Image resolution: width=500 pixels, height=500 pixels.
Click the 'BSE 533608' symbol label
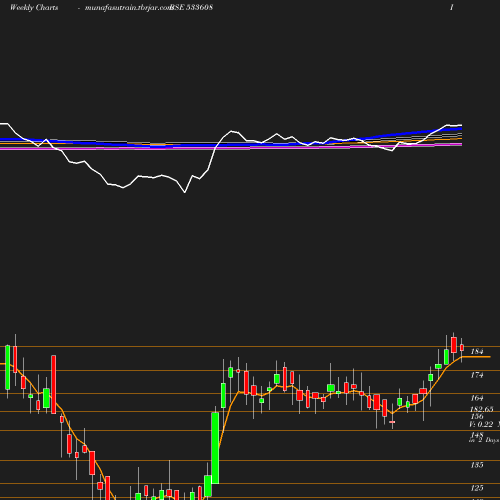click(x=191, y=7)
